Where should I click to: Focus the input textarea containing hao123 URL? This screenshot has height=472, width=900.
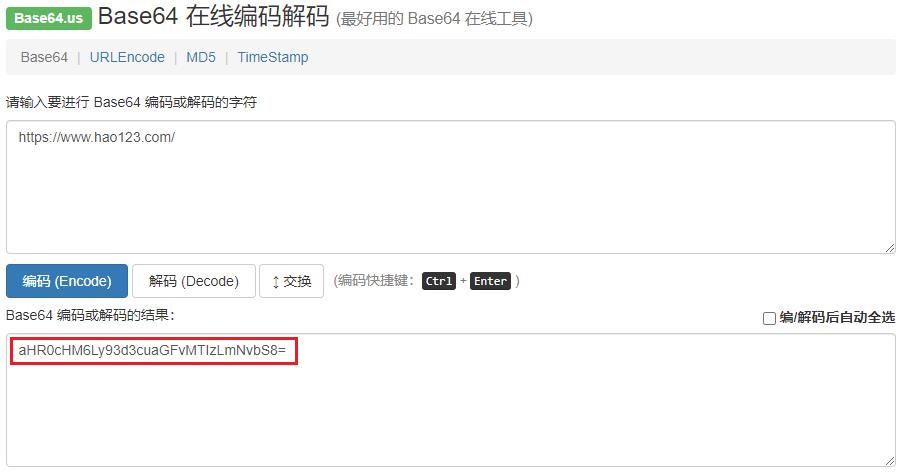click(x=451, y=187)
